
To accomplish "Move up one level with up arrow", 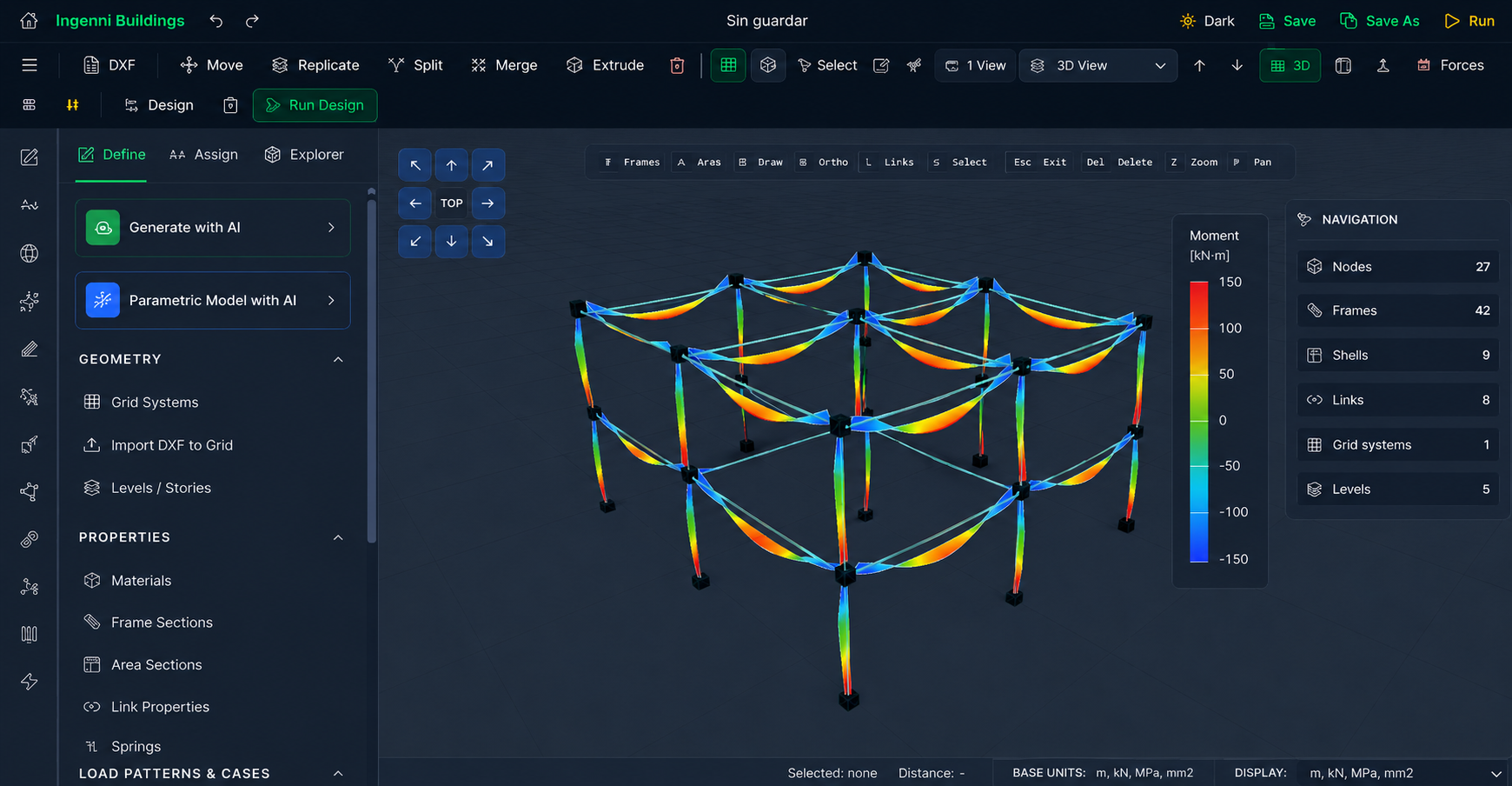I will (1199, 65).
